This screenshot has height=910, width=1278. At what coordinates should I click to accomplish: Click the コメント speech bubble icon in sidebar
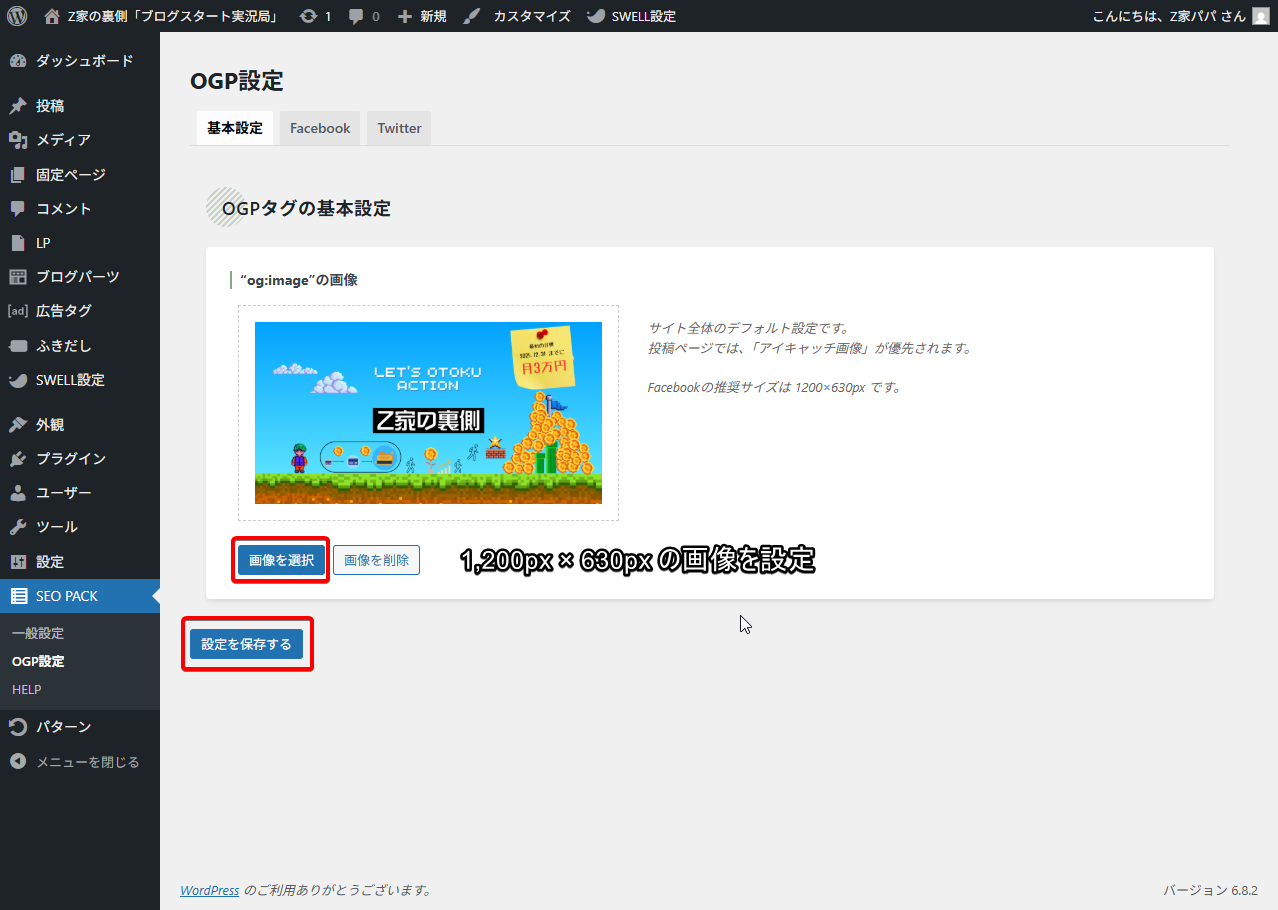pos(18,209)
